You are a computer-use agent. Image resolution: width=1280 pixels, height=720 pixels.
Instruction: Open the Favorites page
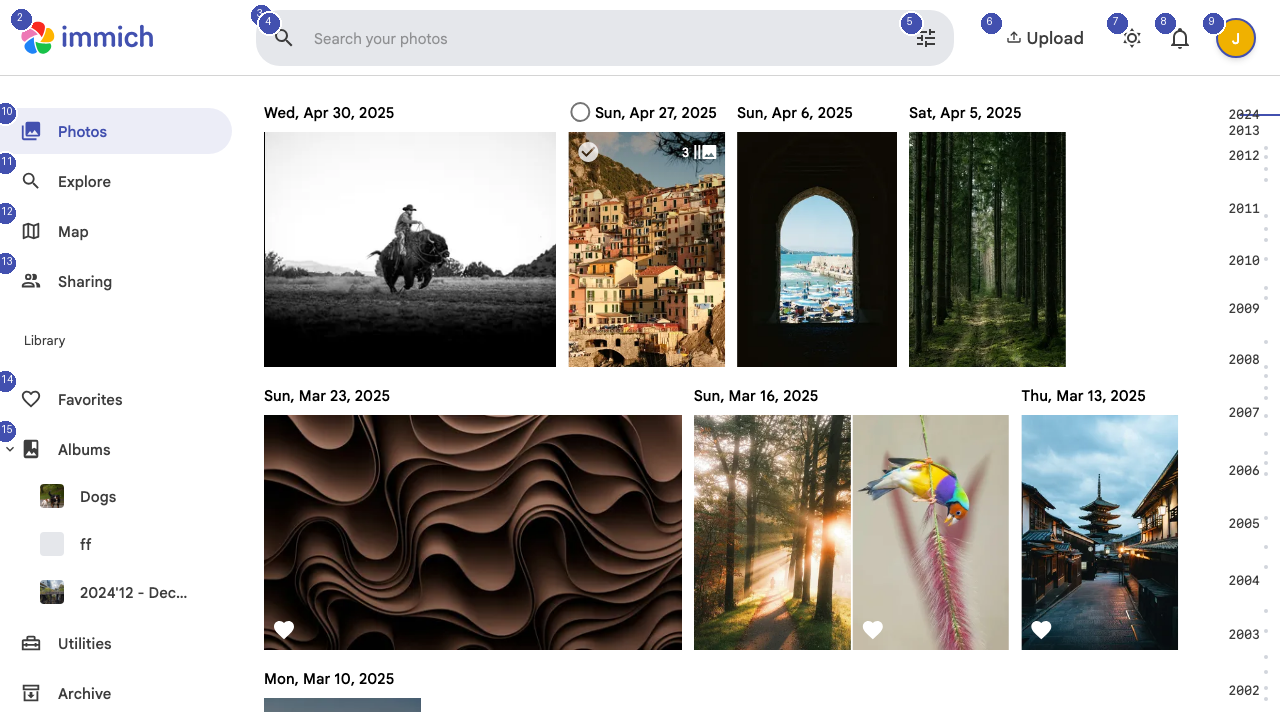click(x=90, y=399)
